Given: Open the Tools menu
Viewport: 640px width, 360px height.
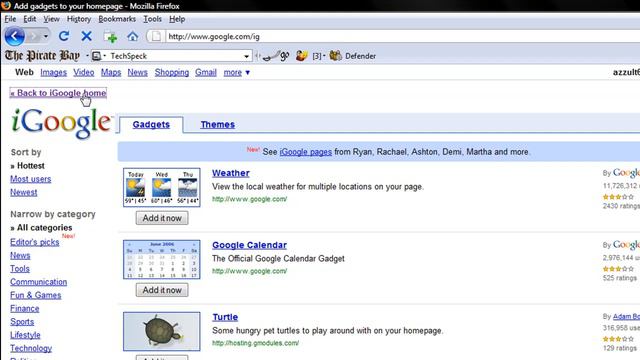Looking at the screenshot, I should click(x=152, y=19).
